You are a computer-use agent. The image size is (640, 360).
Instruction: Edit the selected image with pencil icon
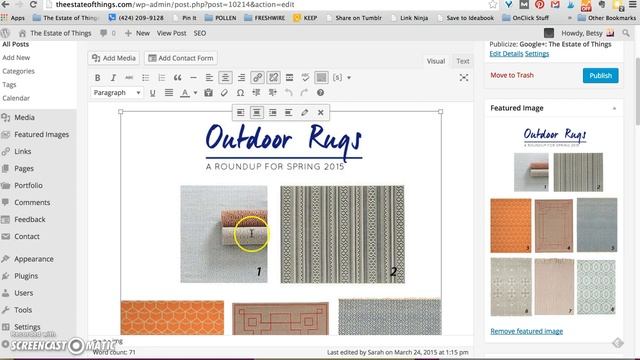tap(304, 113)
